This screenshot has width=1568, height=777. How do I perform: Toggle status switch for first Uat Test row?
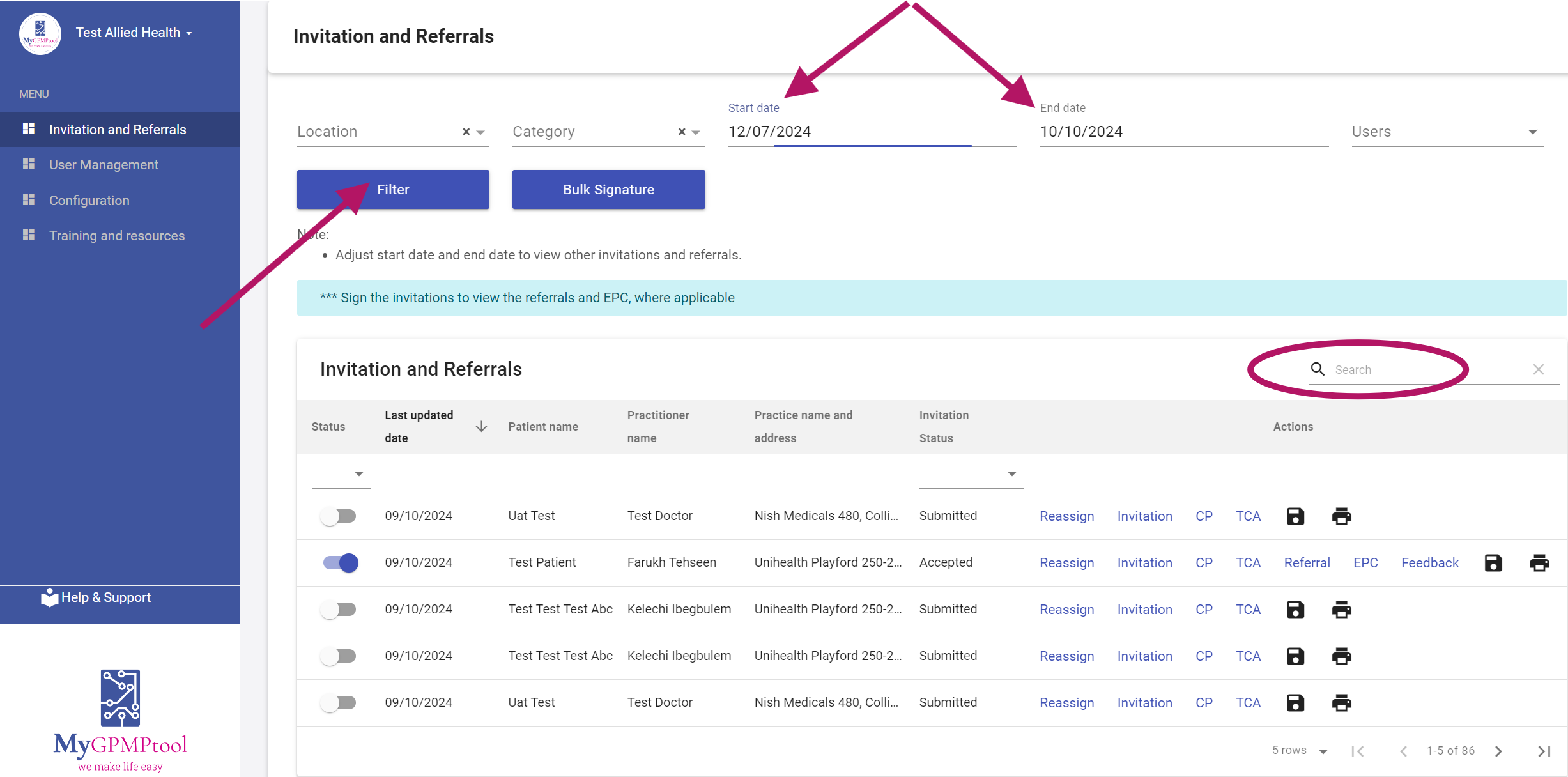click(339, 516)
